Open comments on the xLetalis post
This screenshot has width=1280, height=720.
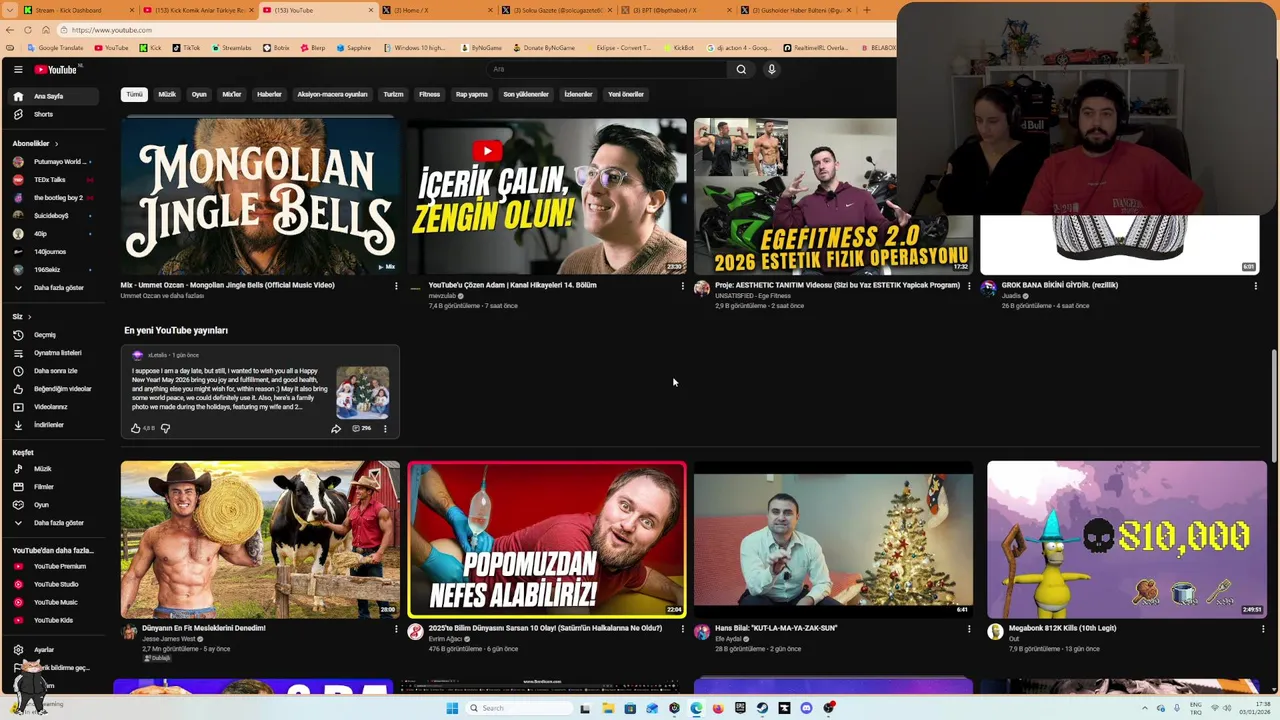[361, 428]
